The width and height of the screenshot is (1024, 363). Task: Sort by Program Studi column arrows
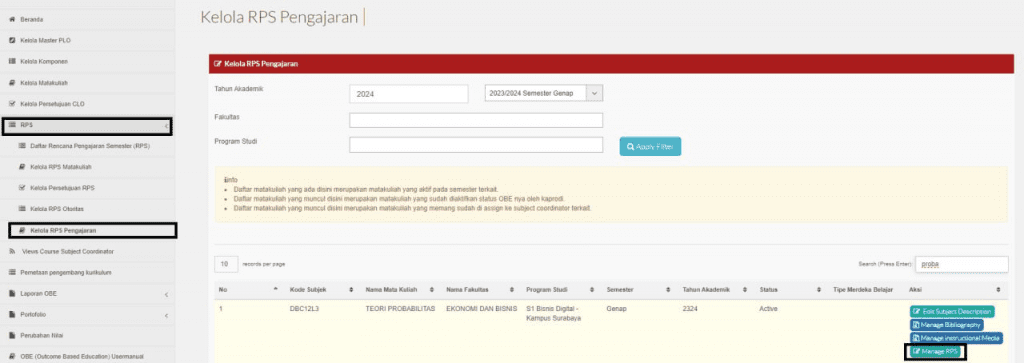click(x=592, y=289)
